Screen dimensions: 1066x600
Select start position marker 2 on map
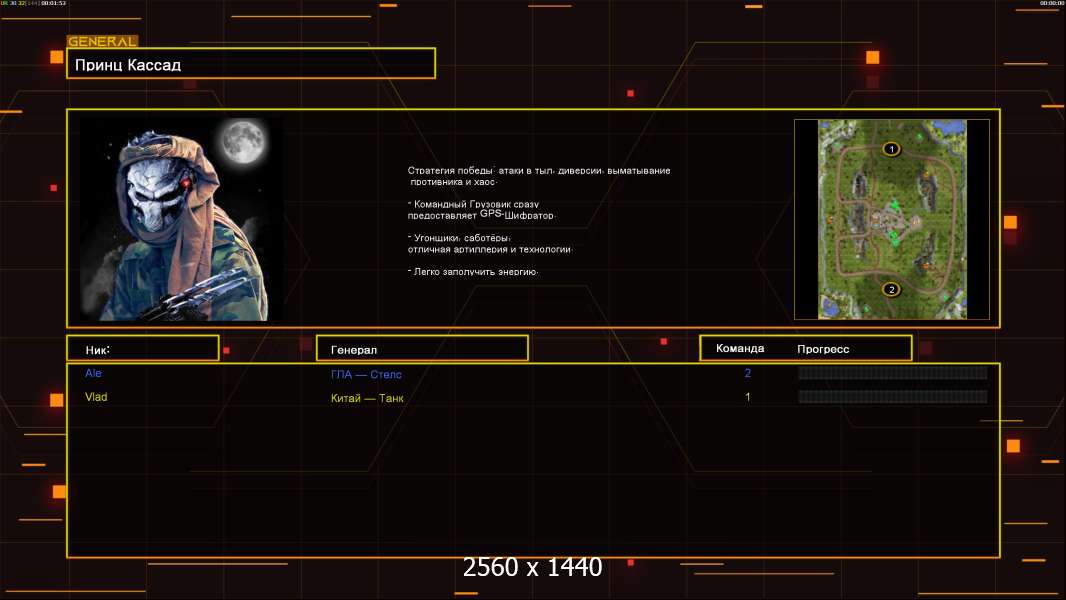[x=891, y=289]
